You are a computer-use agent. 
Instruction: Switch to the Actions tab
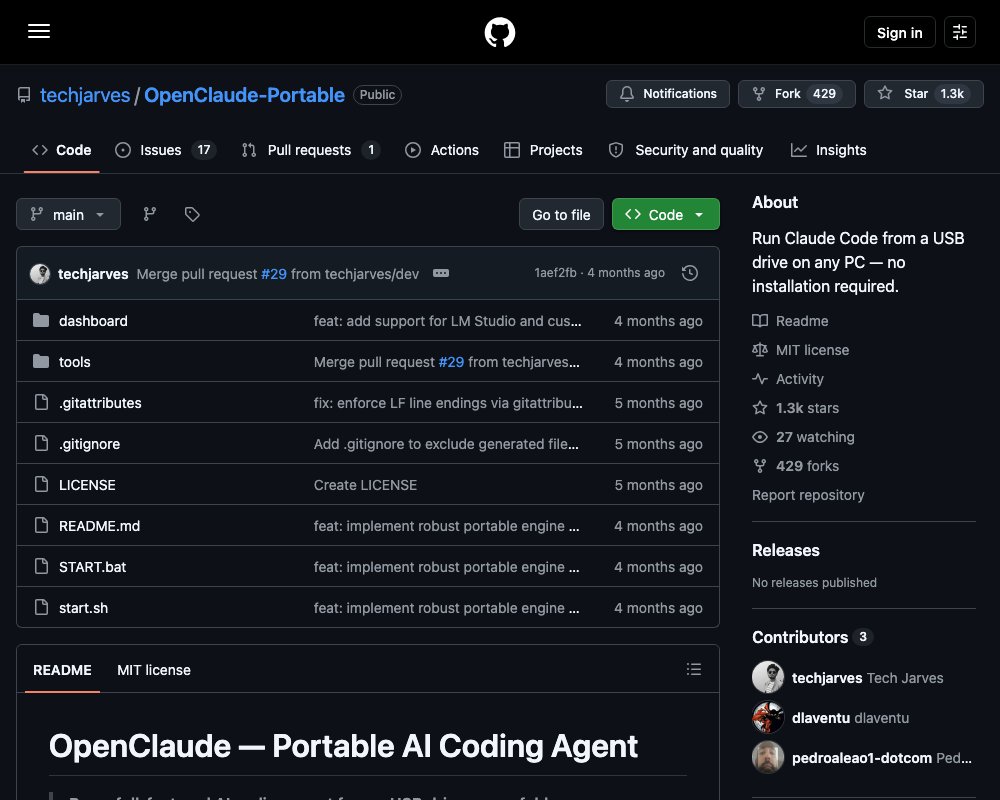click(442, 150)
